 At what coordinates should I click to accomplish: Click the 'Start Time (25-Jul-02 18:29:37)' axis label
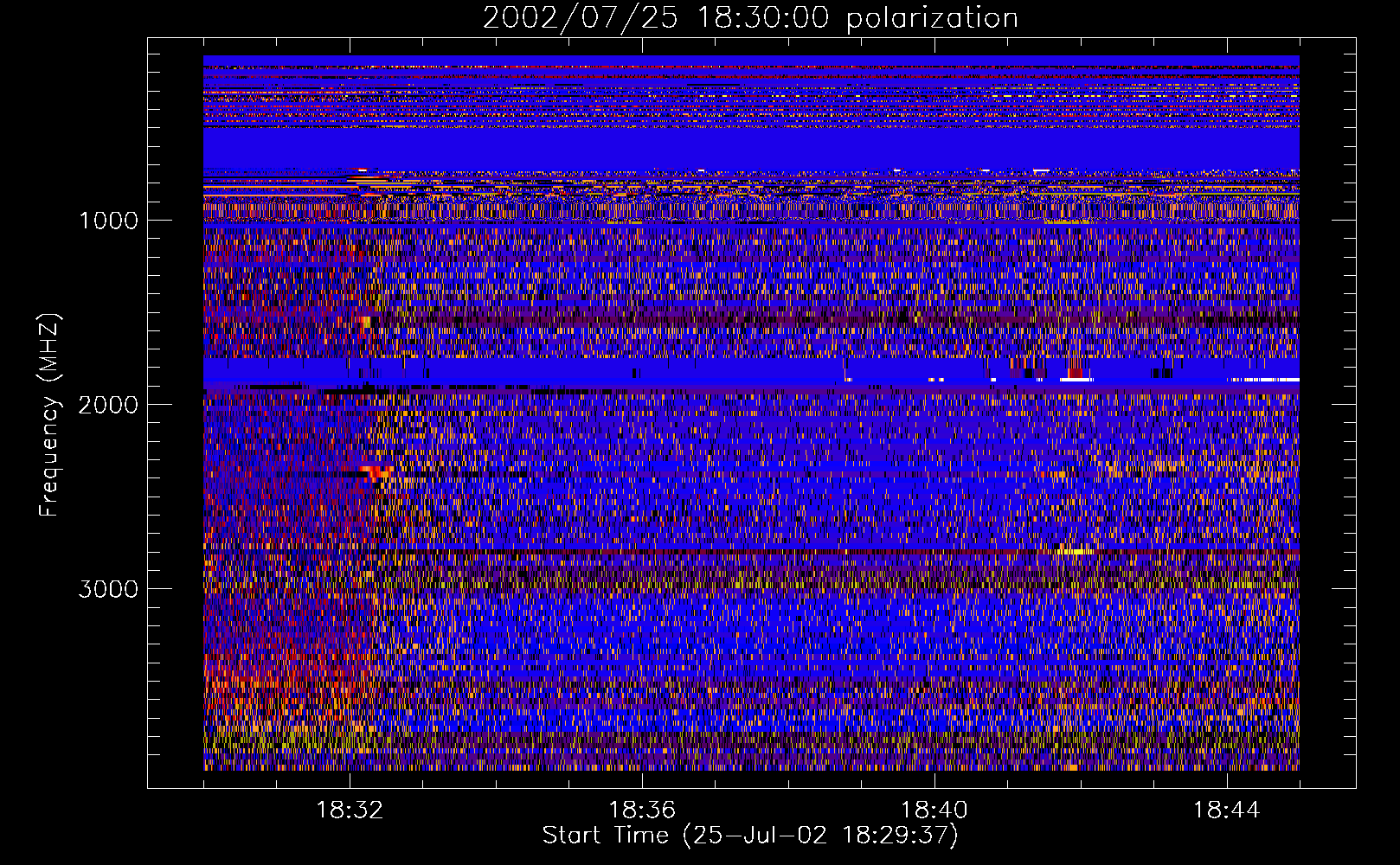[x=750, y=836]
